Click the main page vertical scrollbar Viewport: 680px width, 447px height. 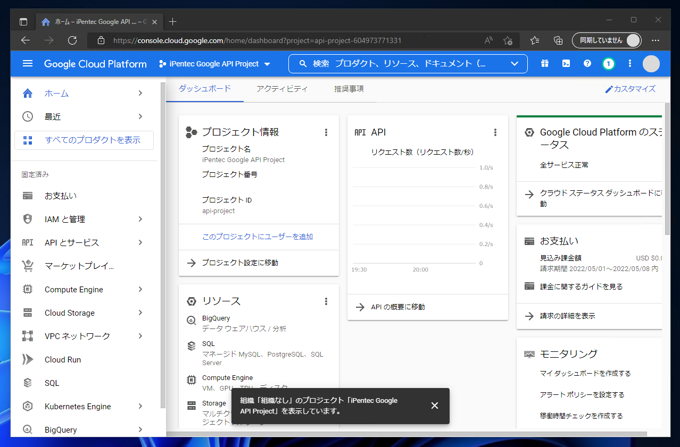click(667, 169)
